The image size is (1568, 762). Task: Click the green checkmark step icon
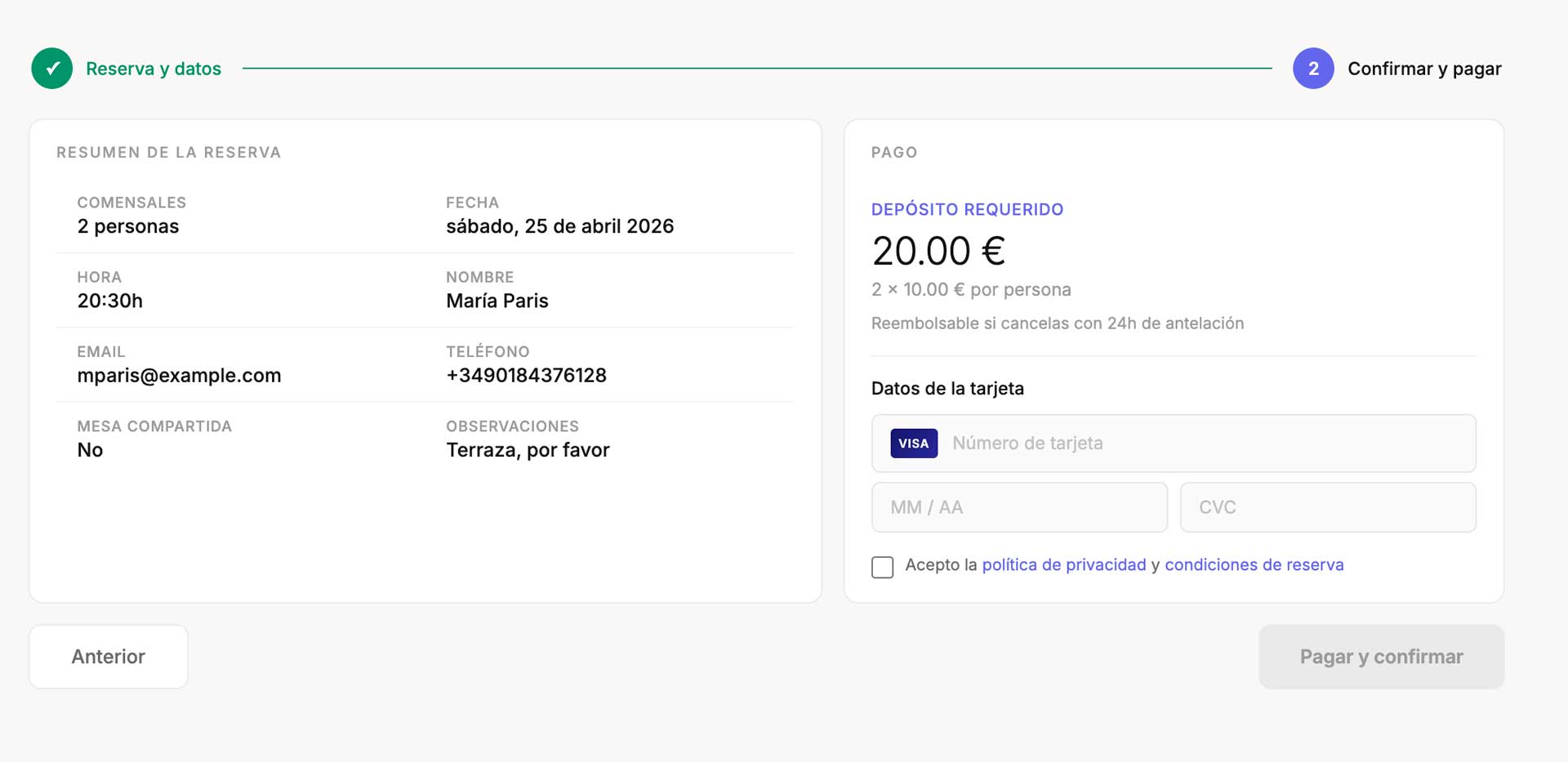click(x=52, y=69)
